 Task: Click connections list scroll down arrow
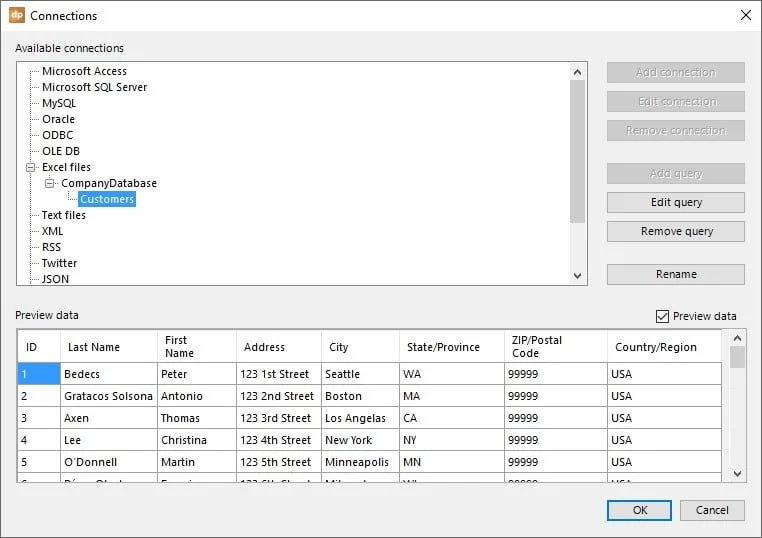coord(577,276)
